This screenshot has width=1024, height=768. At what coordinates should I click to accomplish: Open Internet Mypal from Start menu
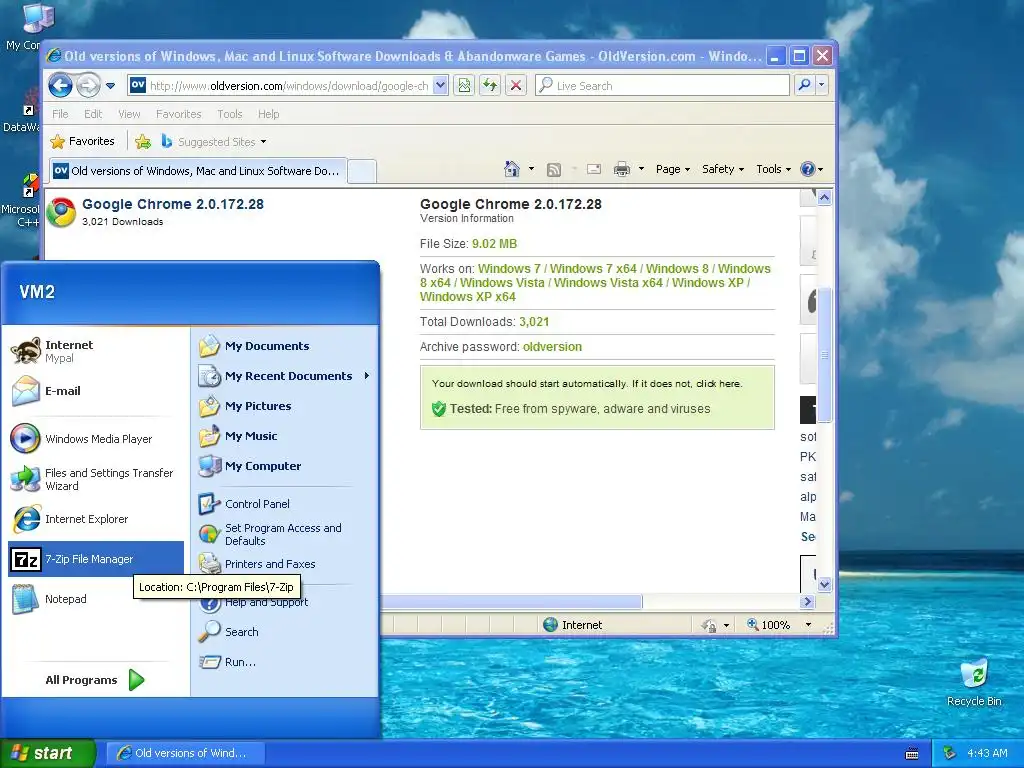pyautogui.click(x=96, y=351)
